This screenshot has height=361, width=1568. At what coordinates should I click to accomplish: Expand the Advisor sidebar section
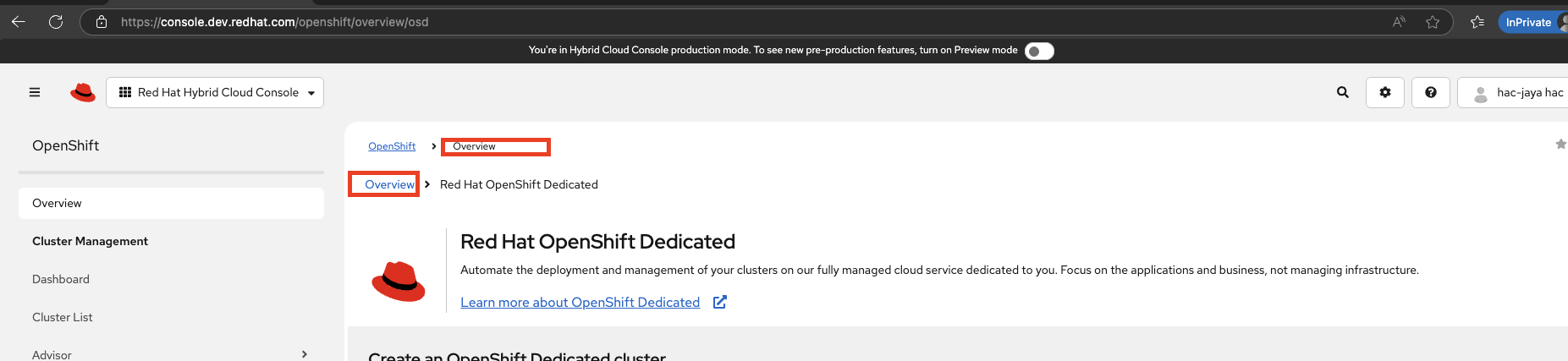pyautogui.click(x=305, y=354)
